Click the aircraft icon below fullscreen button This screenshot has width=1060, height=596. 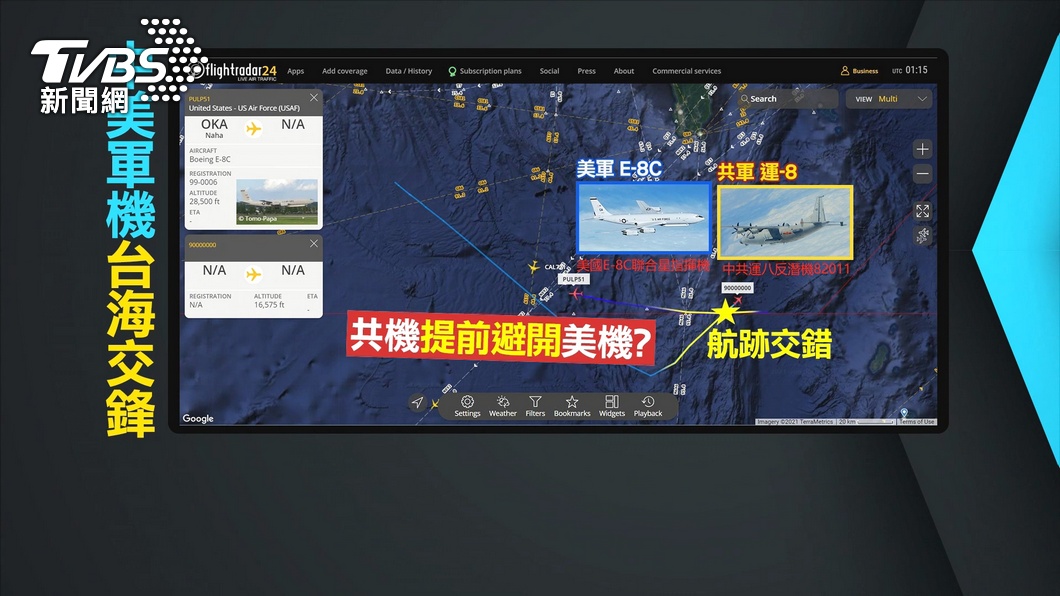pos(923,235)
